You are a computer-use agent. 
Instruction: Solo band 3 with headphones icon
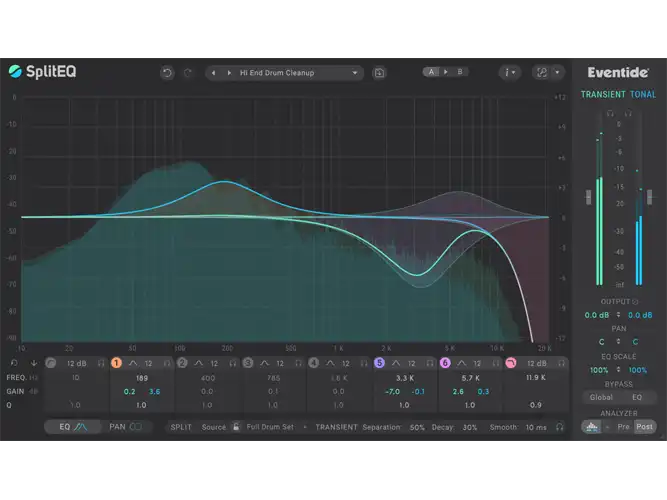tap(298, 363)
